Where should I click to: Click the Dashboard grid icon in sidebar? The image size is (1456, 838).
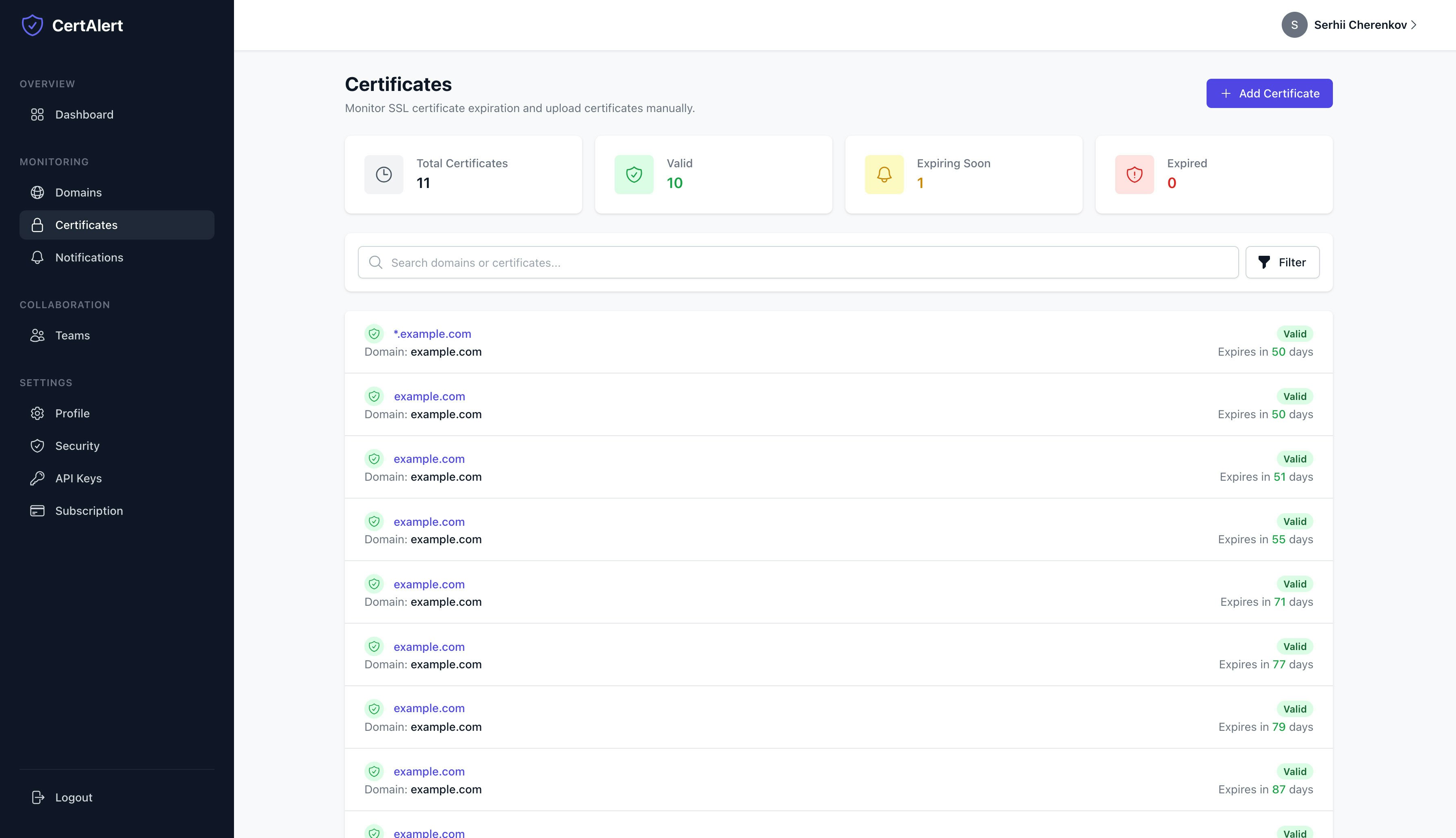pos(37,114)
